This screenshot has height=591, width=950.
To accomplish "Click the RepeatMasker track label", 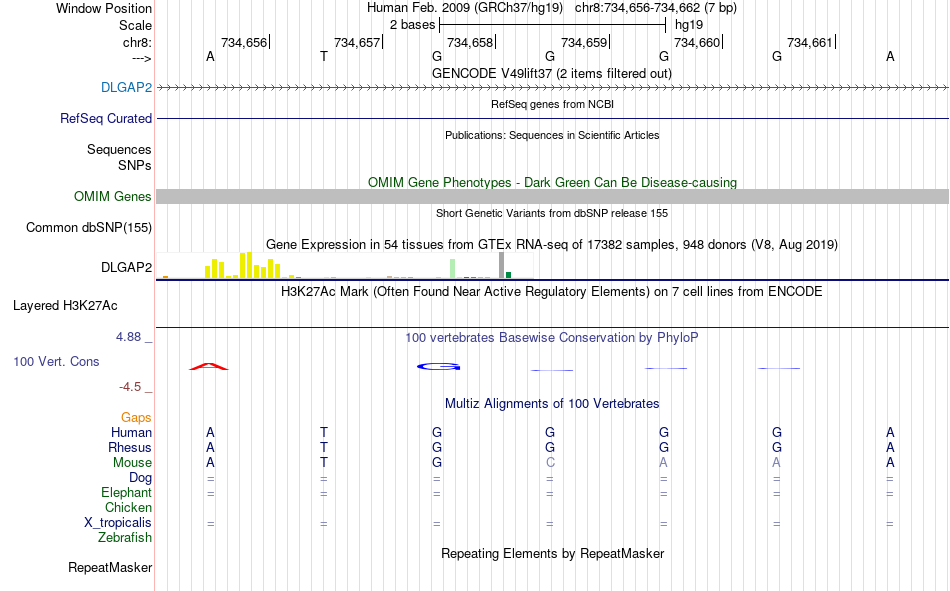I will (x=110, y=567).
